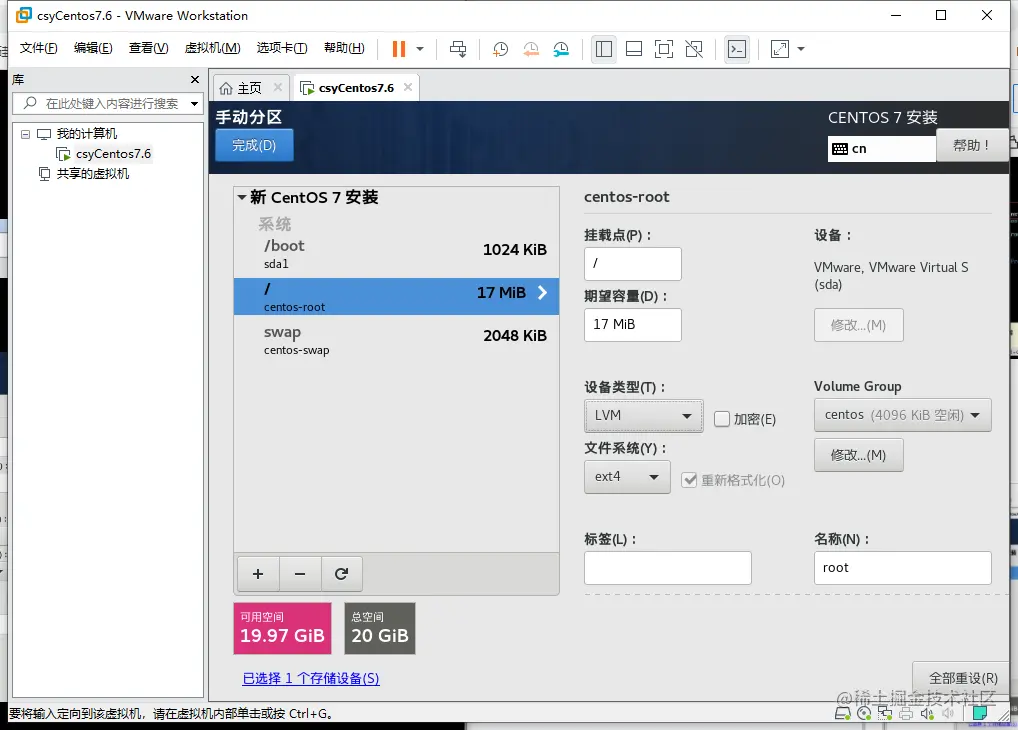Open the 虚拟机(M) menu
The width and height of the screenshot is (1018, 730).
[212, 48]
